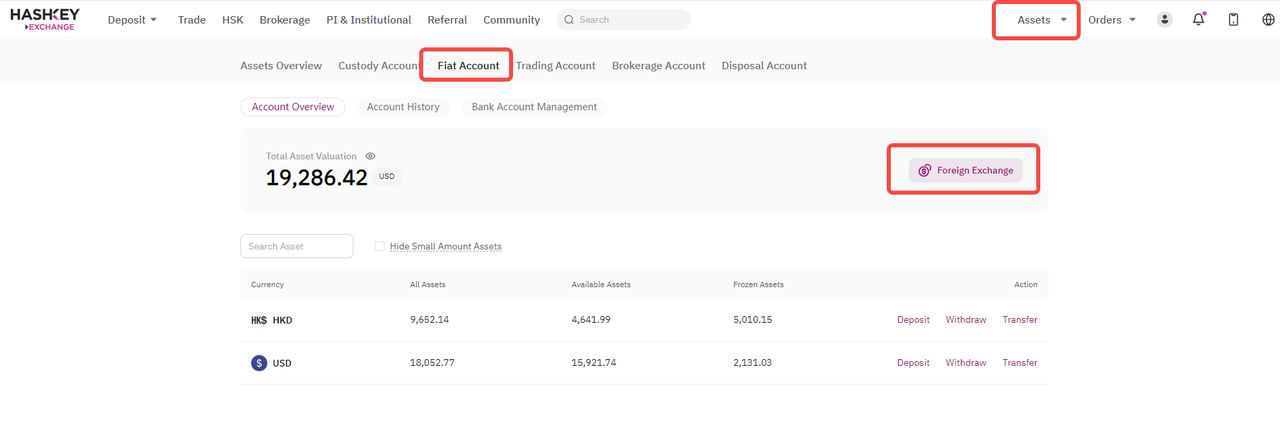This screenshot has height=423, width=1280.
Task: Click USD all assets value 18,052.77
Action: coord(432,363)
